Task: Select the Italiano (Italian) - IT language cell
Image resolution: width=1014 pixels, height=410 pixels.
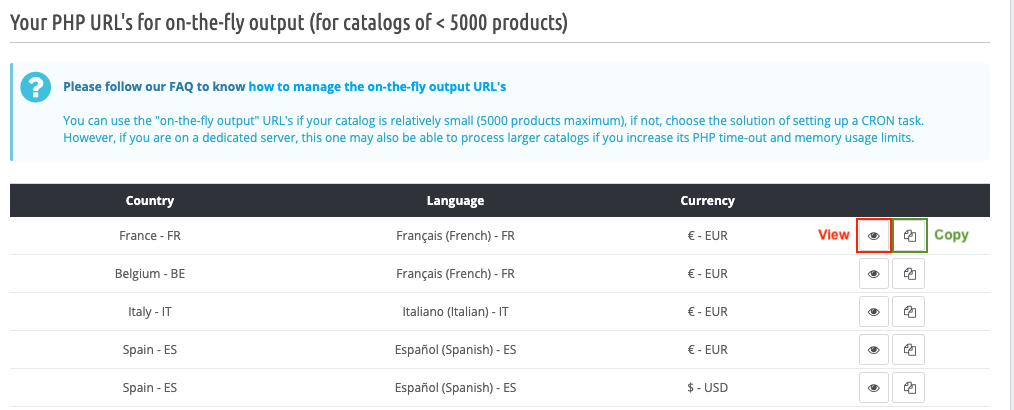Action: 455,312
